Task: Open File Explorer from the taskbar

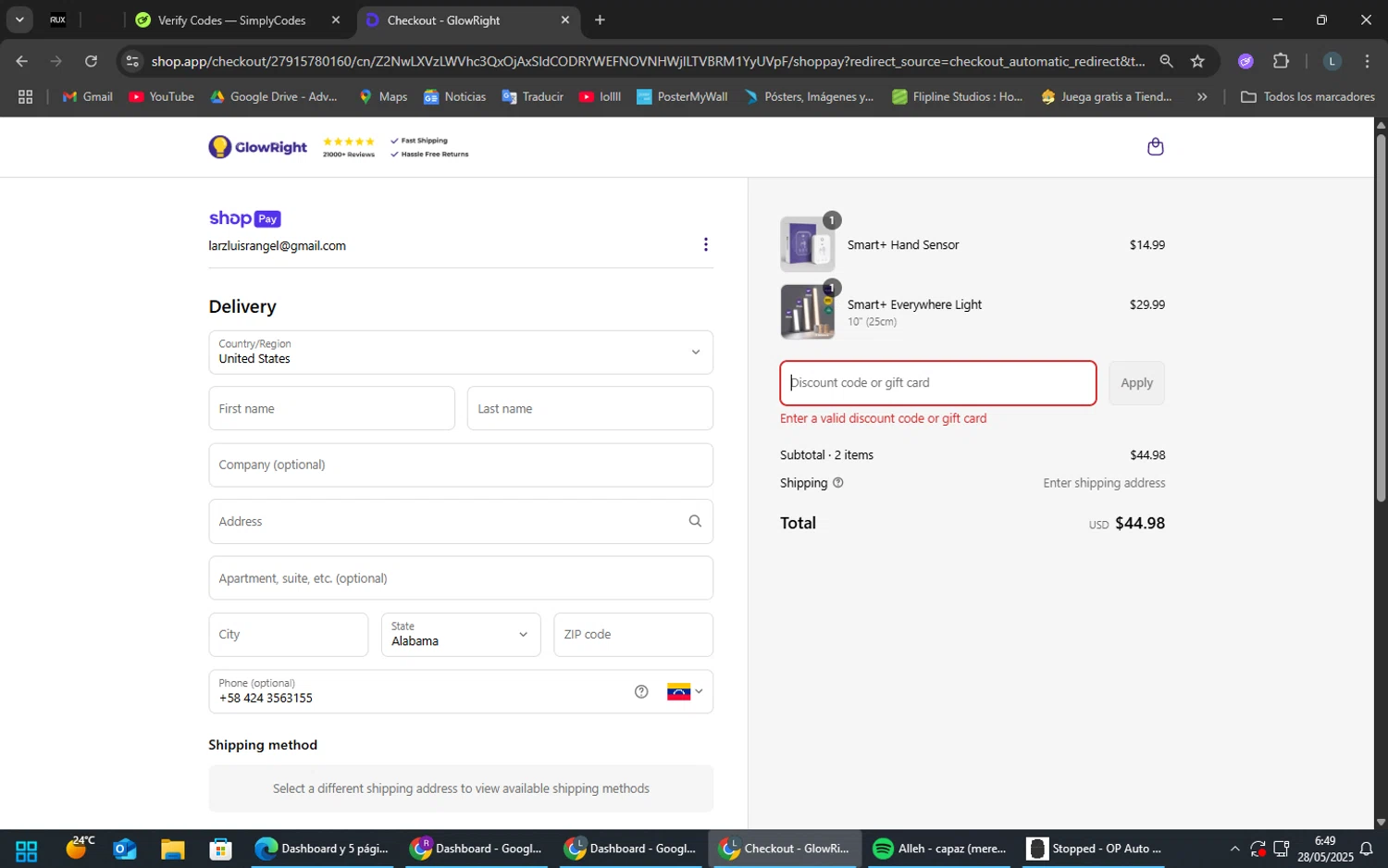Action: point(172,849)
